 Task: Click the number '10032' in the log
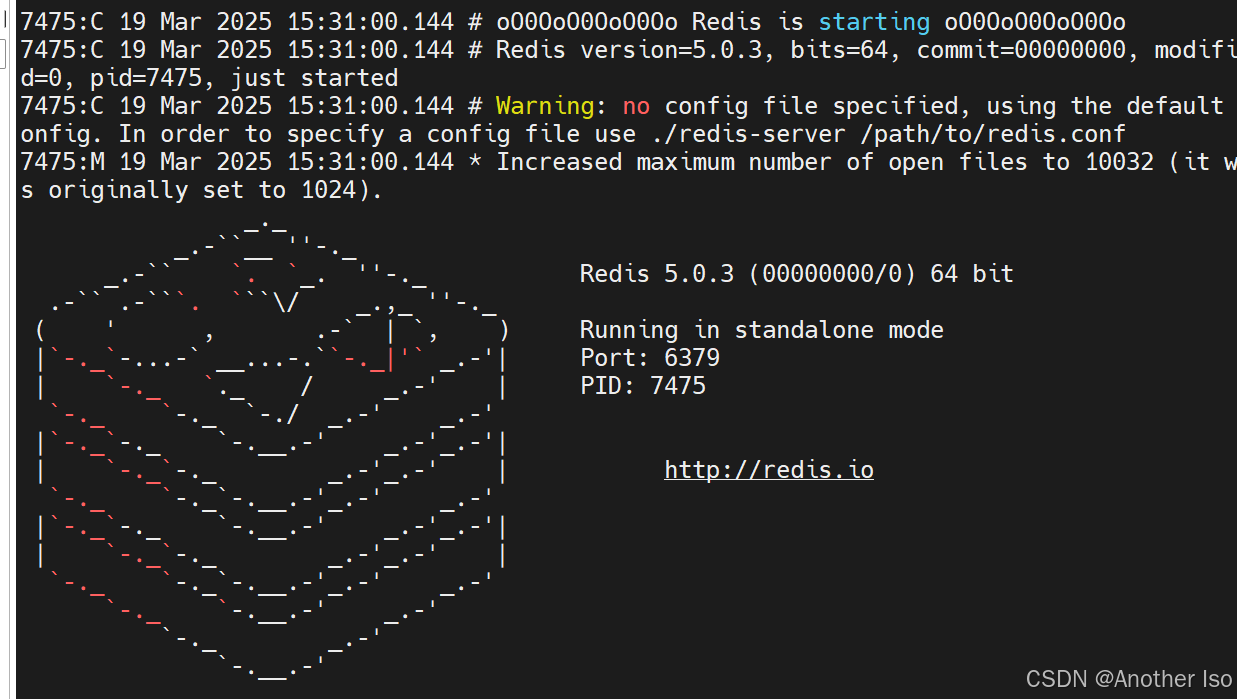coord(1119,161)
